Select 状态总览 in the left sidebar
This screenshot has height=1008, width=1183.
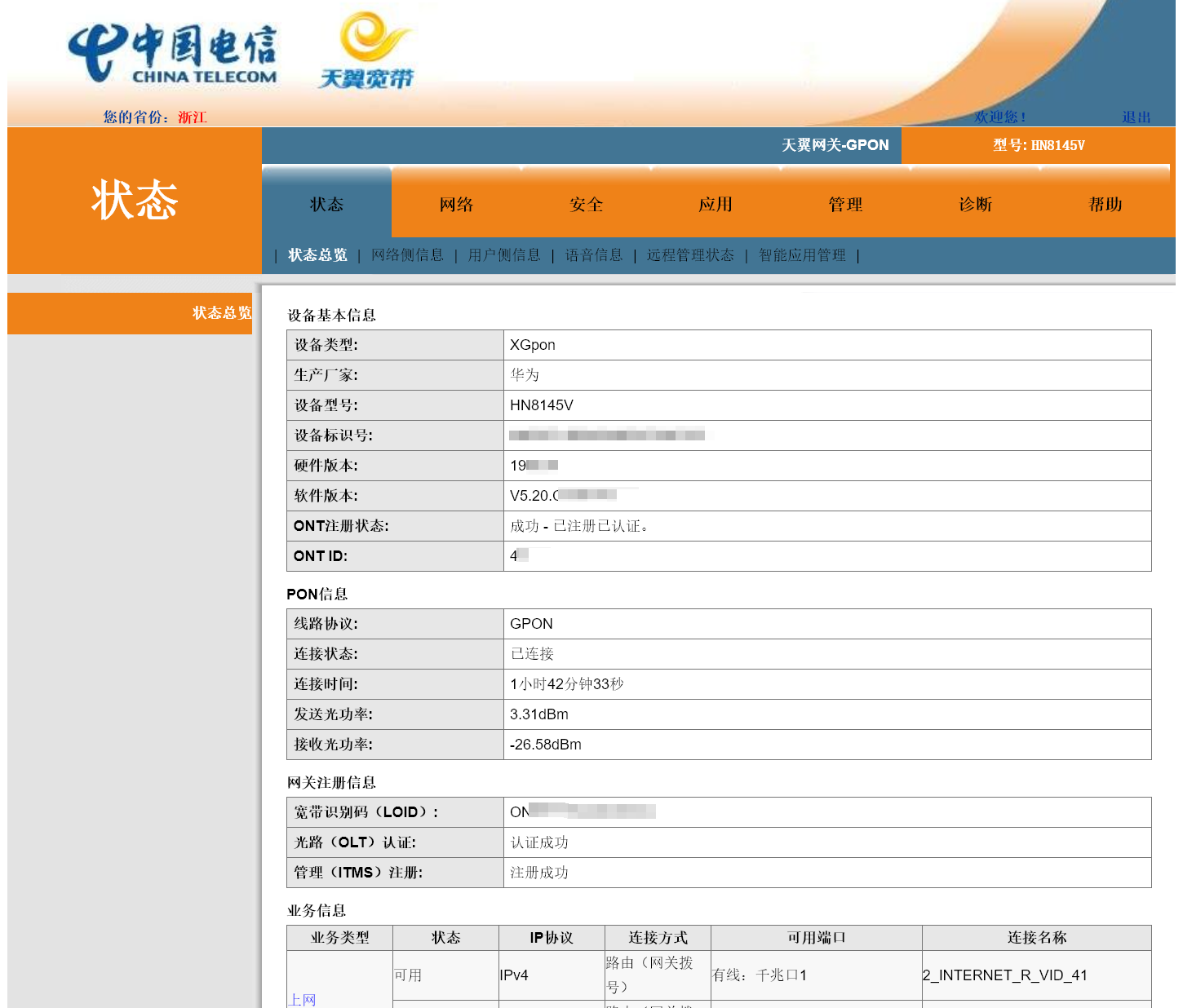[x=221, y=313]
